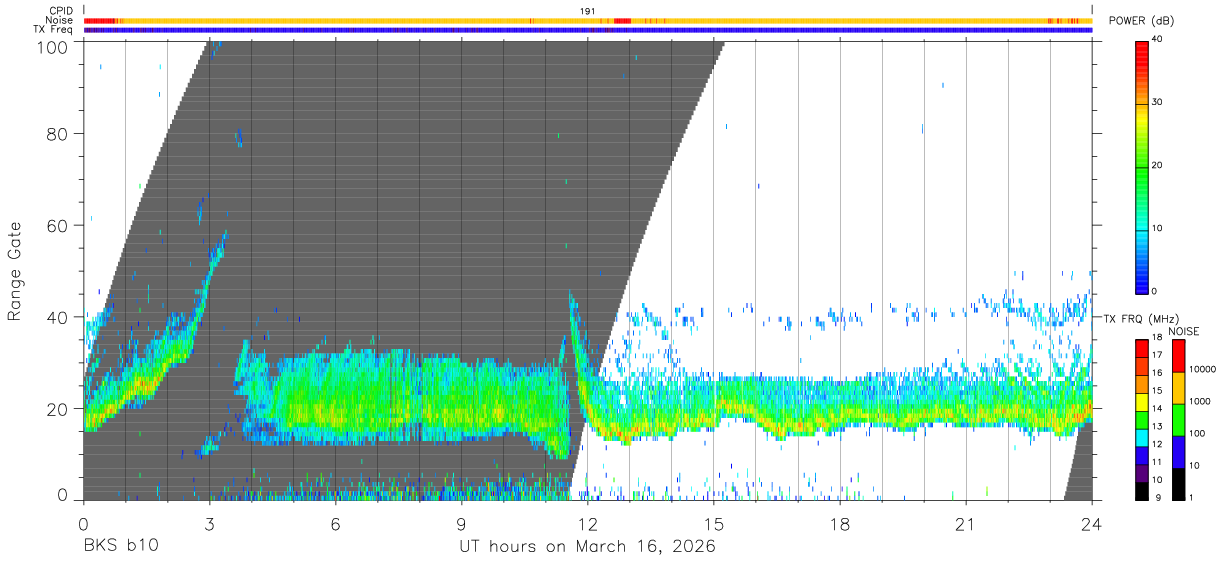The image size is (1228, 567).
Task: Click the CPID label at top left
Action: pyautogui.click(x=60, y=11)
